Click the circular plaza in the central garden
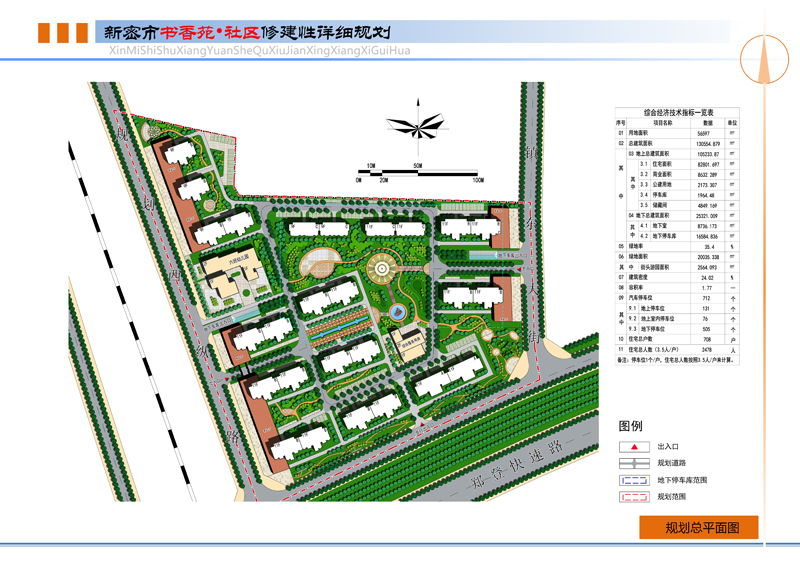The image size is (800, 566). point(381,268)
